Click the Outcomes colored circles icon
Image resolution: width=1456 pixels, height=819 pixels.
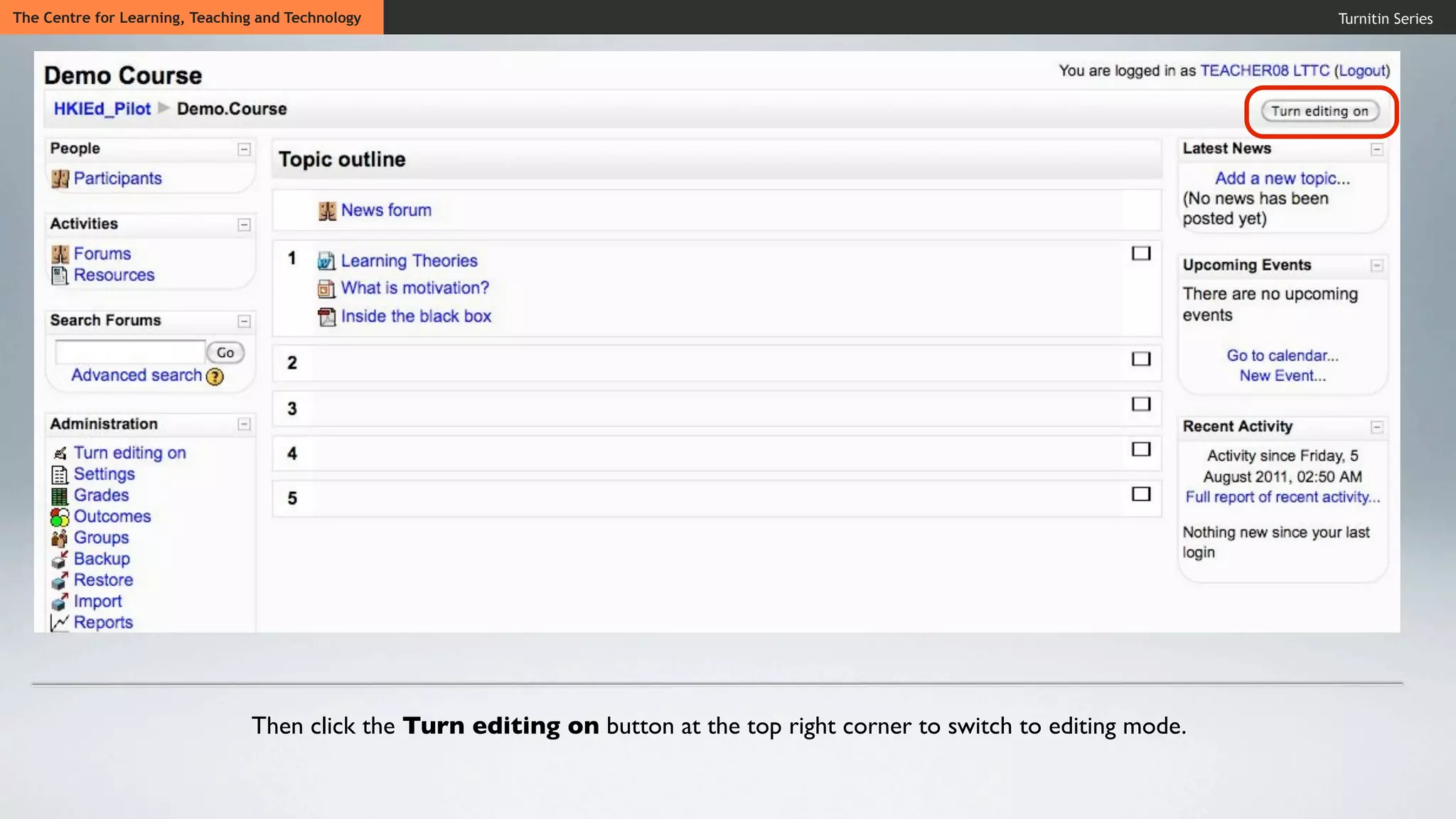pos(60,518)
